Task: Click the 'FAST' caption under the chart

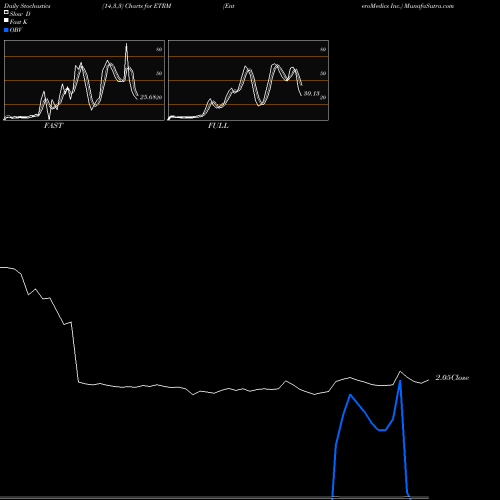Action: click(x=54, y=126)
